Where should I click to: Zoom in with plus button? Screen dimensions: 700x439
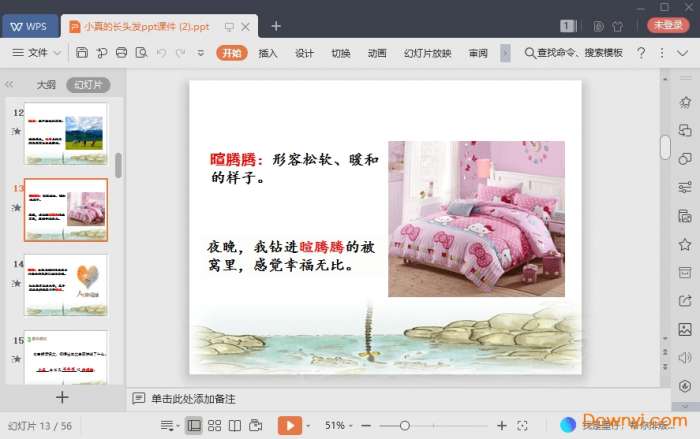pos(502,426)
